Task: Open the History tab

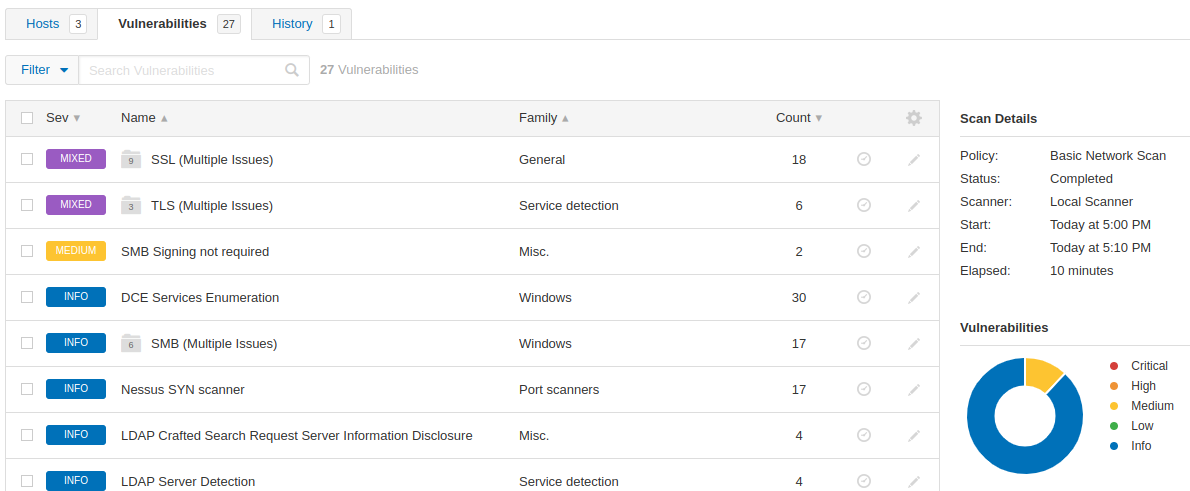Action: 301,24
